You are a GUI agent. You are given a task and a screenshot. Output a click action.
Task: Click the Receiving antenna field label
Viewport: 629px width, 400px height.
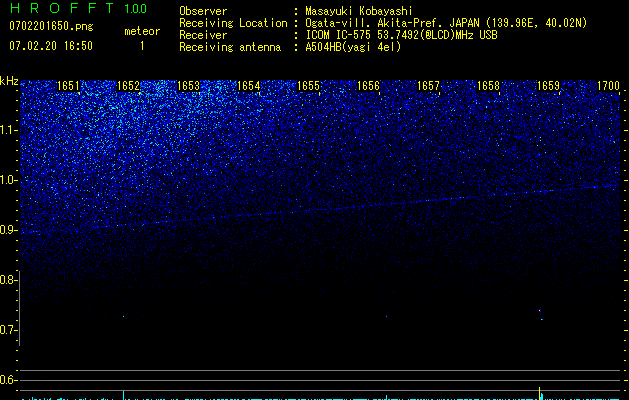[230, 47]
